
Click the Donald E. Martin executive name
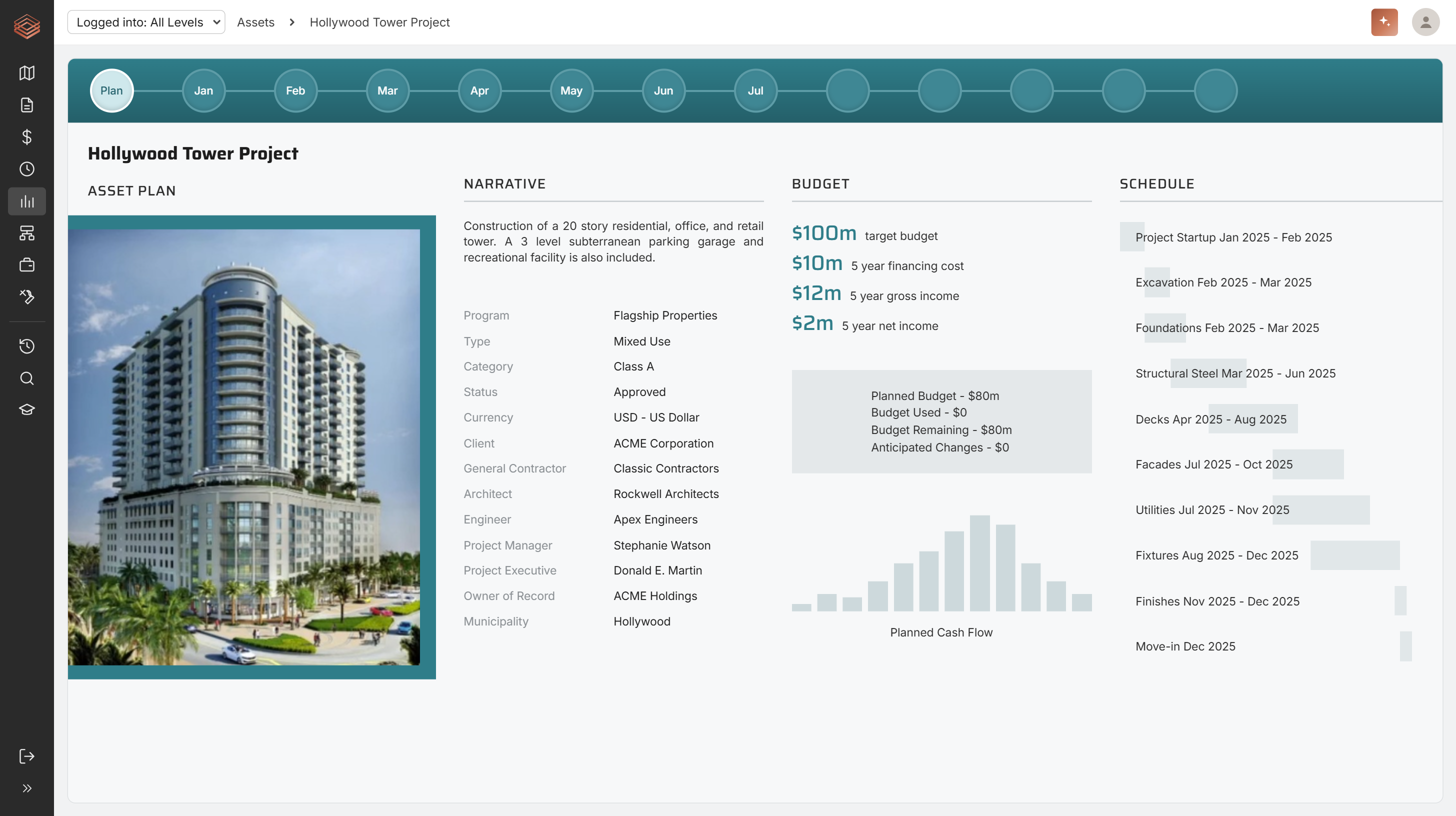(657, 570)
